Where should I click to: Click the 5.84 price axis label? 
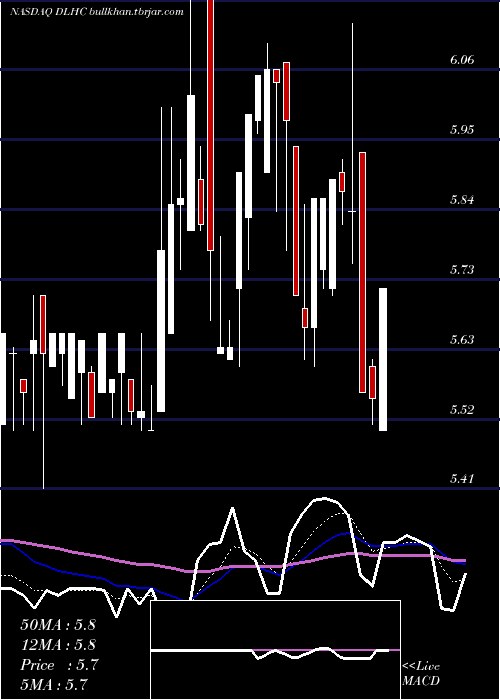[462, 200]
